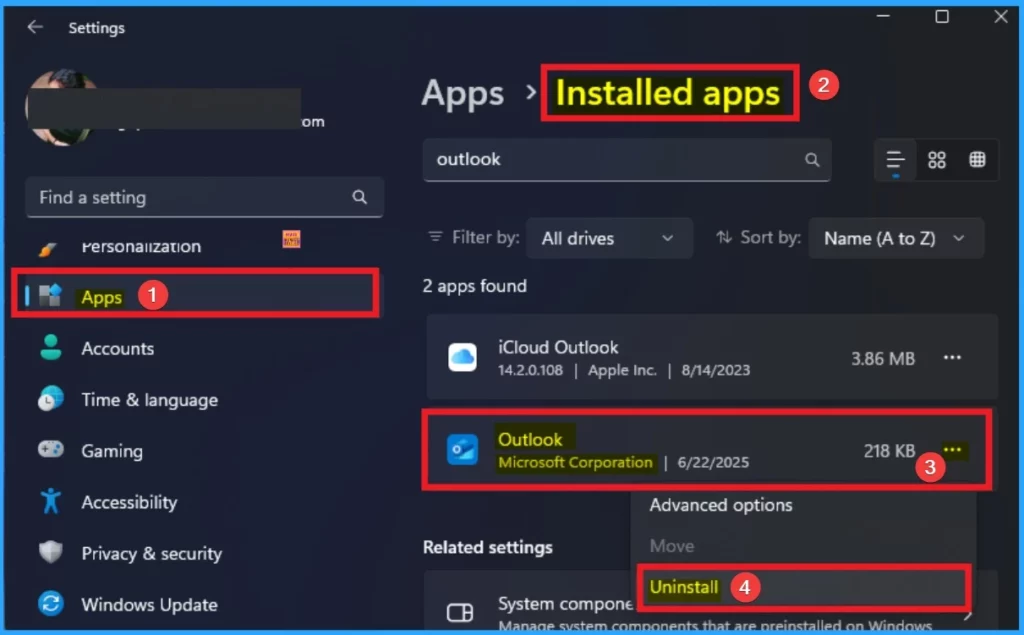Click the 3.86 MB size value
The width and height of the screenshot is (1024, 635).
coord(883,358)
